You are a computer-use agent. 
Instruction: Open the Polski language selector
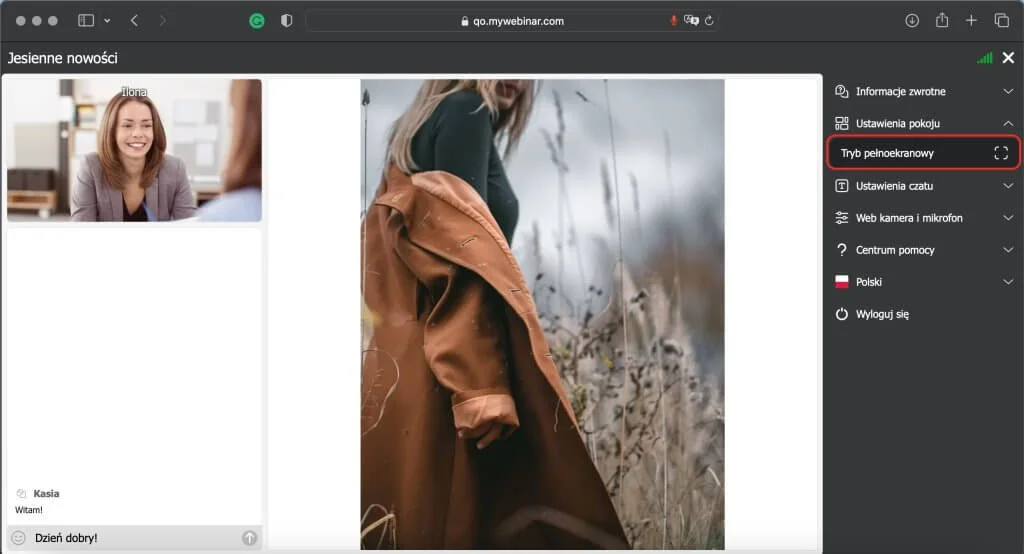(x=923, y=282)
